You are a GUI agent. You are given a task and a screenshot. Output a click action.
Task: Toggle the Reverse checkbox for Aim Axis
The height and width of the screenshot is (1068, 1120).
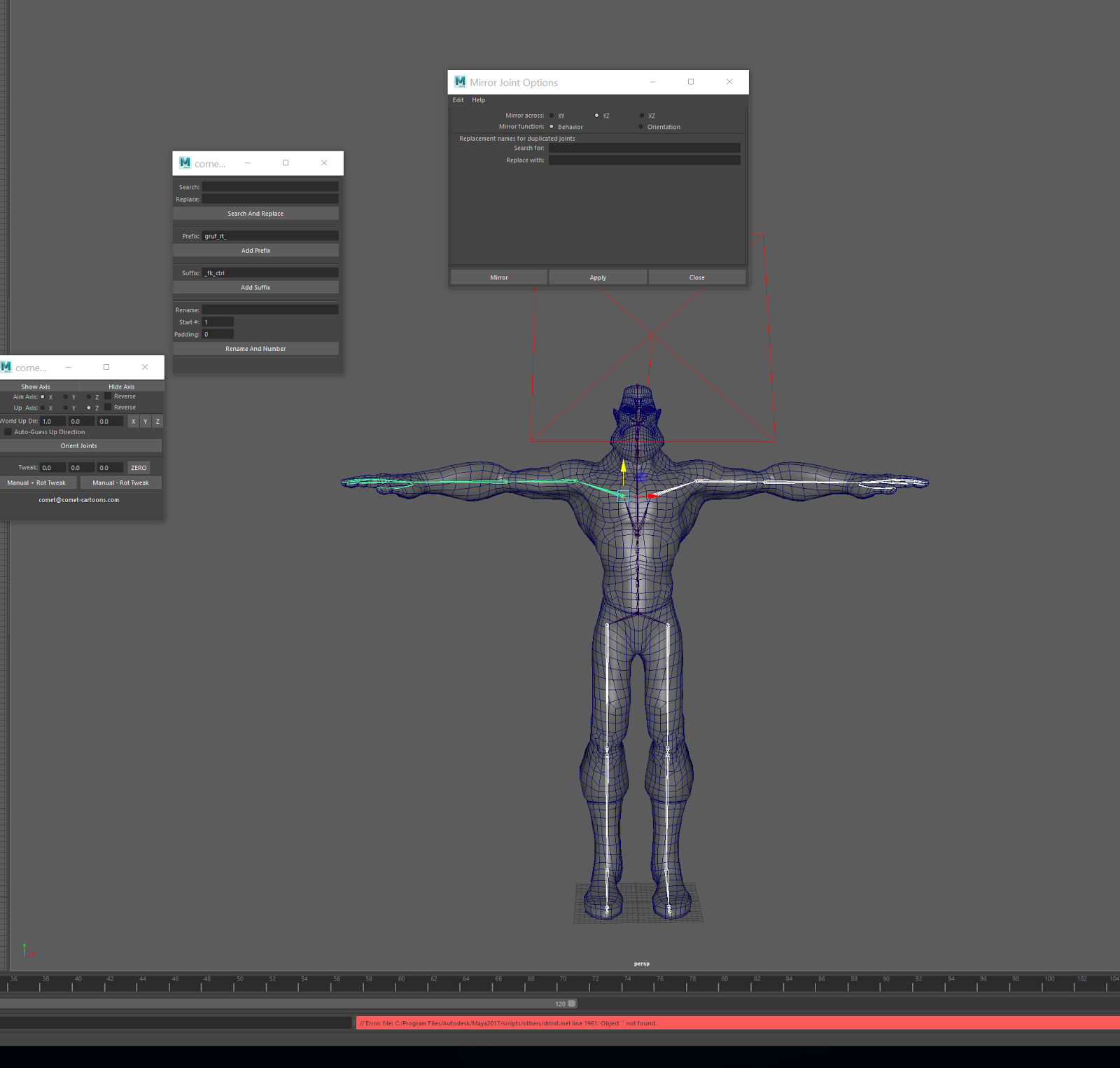[108, 396]
